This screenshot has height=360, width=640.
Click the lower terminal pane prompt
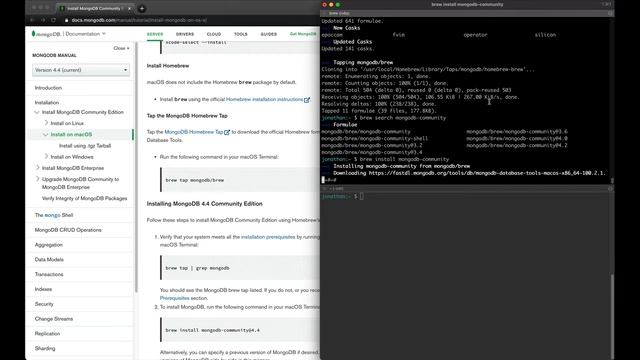tap(342, 196)
